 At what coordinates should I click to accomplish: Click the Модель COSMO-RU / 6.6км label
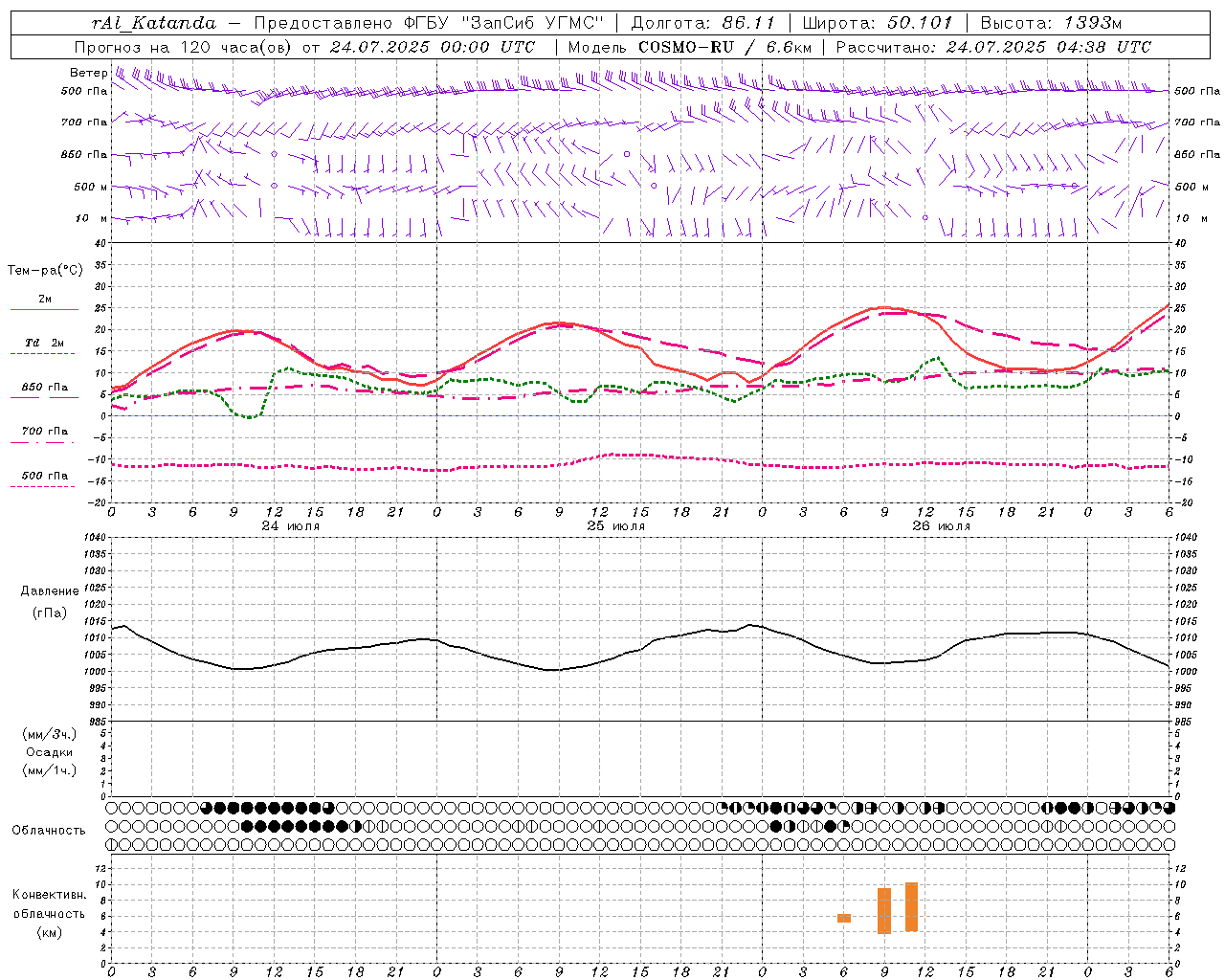click(690, 47)
